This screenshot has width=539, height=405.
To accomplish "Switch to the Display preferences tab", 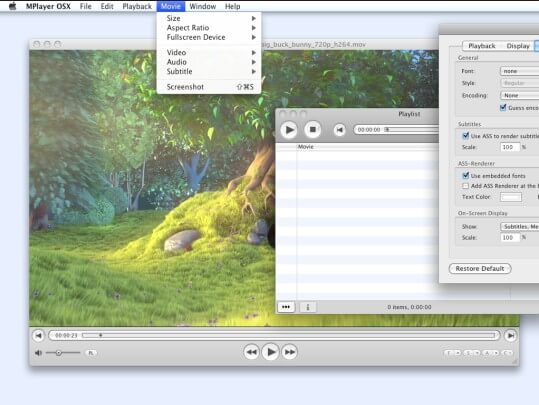I will coord(518,46).
